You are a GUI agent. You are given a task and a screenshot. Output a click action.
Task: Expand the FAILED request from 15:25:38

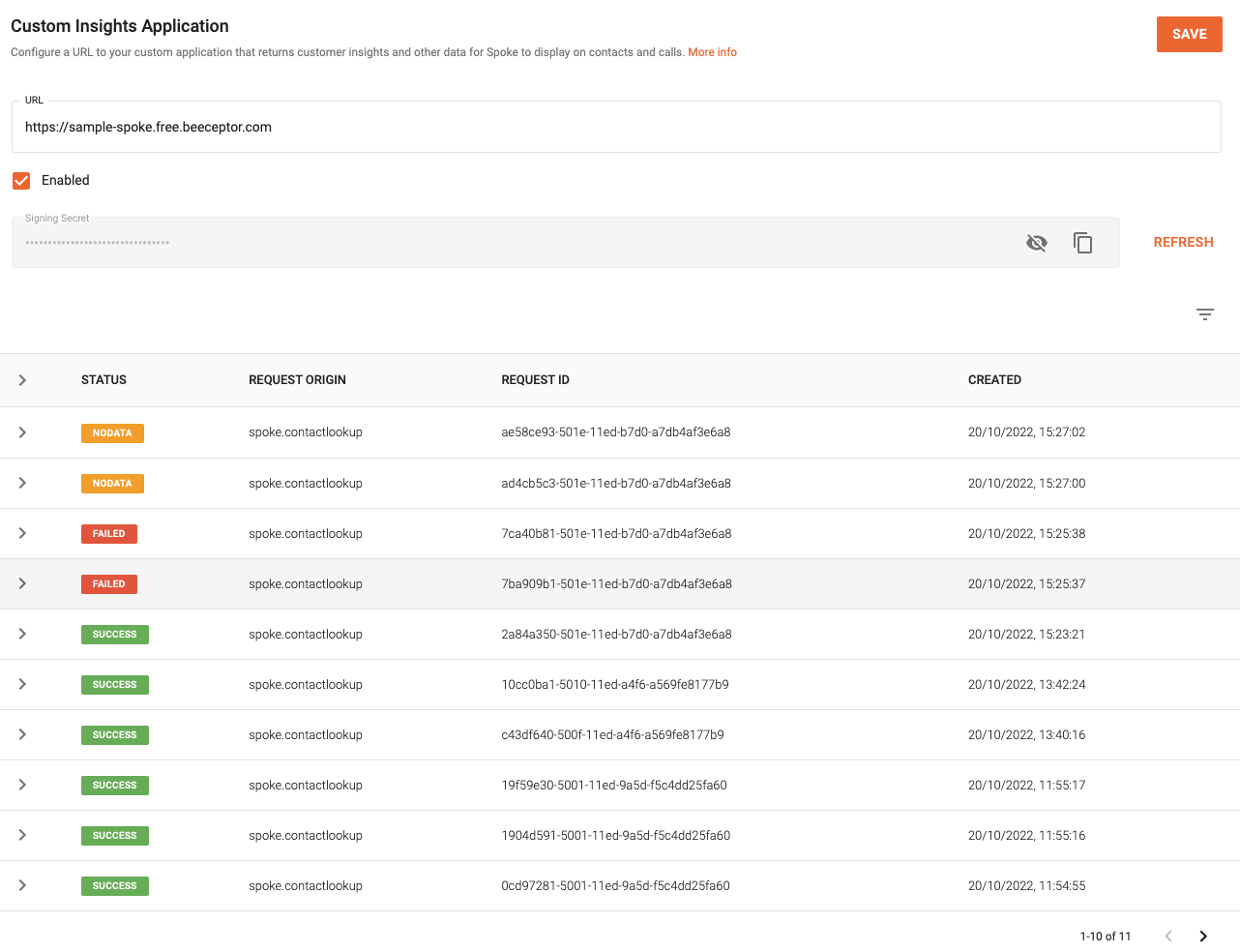(x=22, y=533)
